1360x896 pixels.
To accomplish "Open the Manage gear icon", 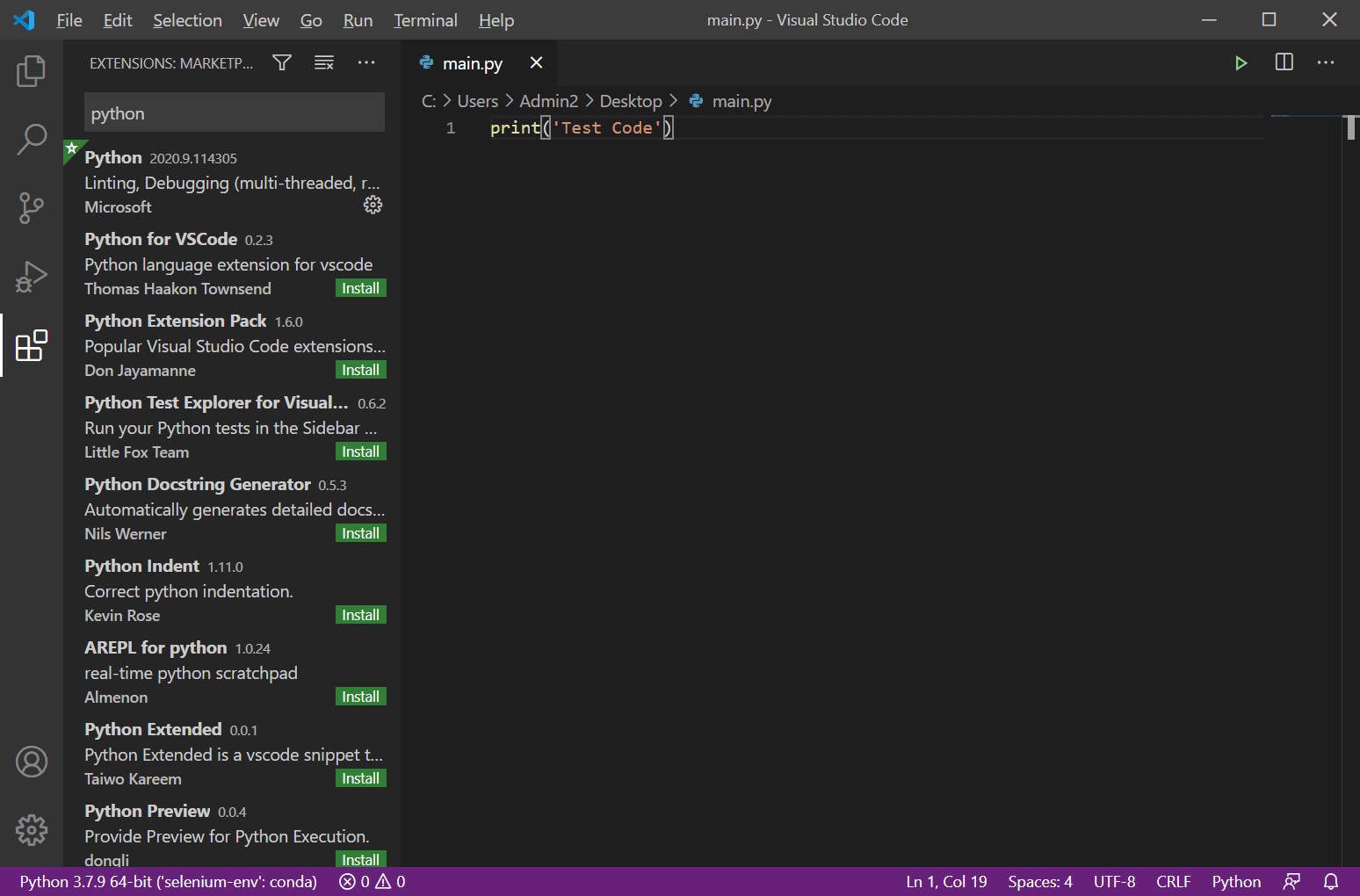I will pyautogui.click(x=32, y=829).
